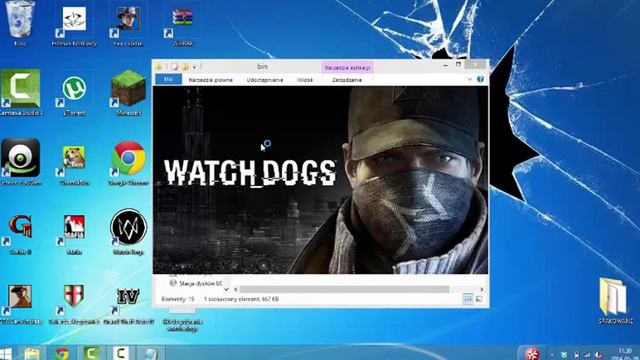Open the Mafia desktop shortcut

point(74,234)
